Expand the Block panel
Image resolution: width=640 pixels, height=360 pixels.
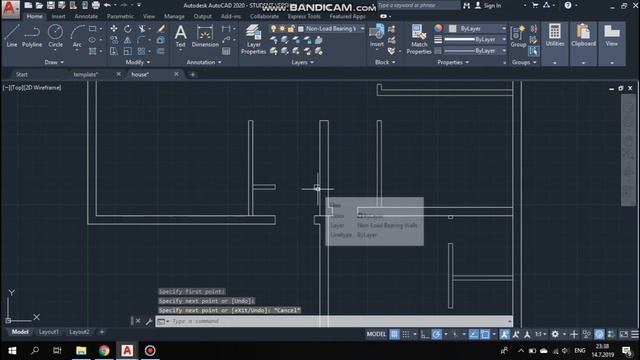click(x=385, y=62)
